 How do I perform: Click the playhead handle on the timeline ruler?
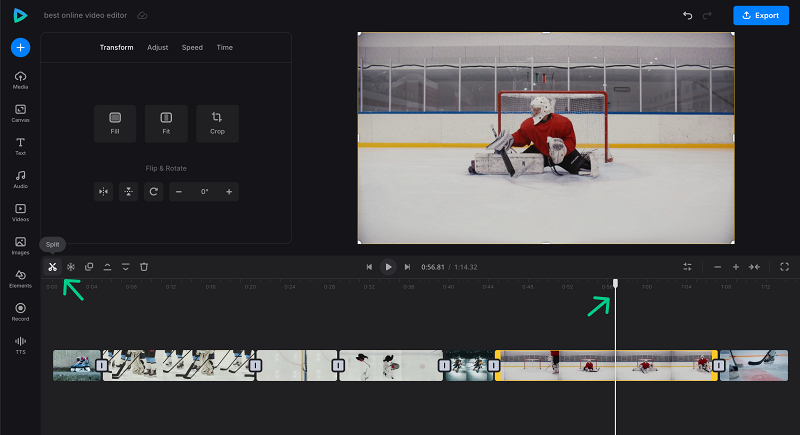tap(615, 283)
